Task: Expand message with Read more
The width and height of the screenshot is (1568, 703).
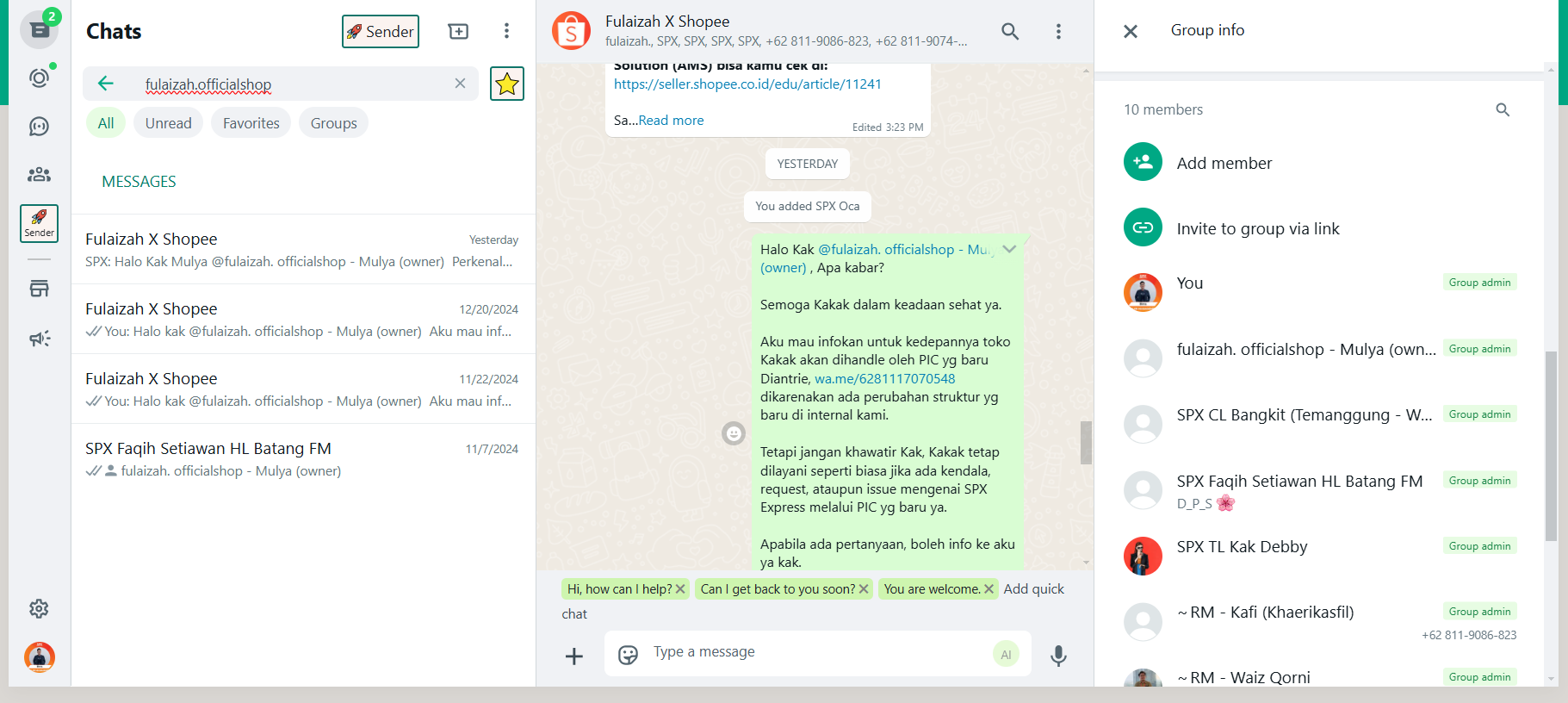Action: pos(671,121)
